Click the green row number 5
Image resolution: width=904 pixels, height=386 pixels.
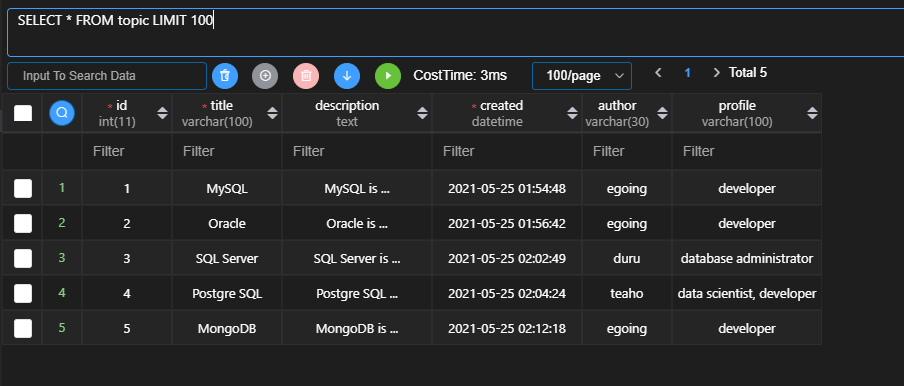coord(62,328)
